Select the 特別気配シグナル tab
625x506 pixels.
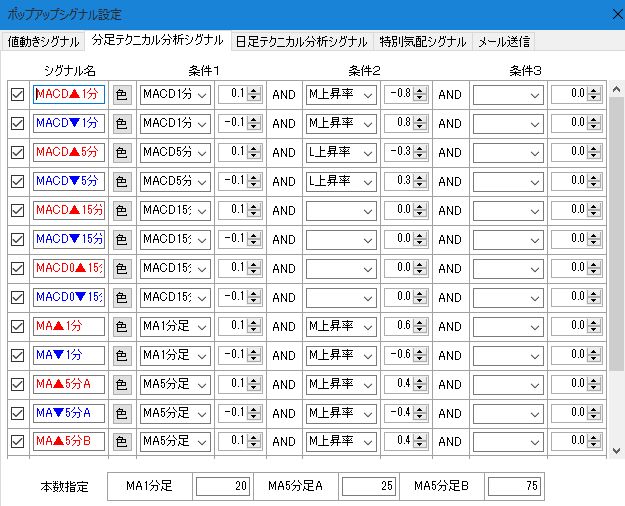click(x=422, y=41)
